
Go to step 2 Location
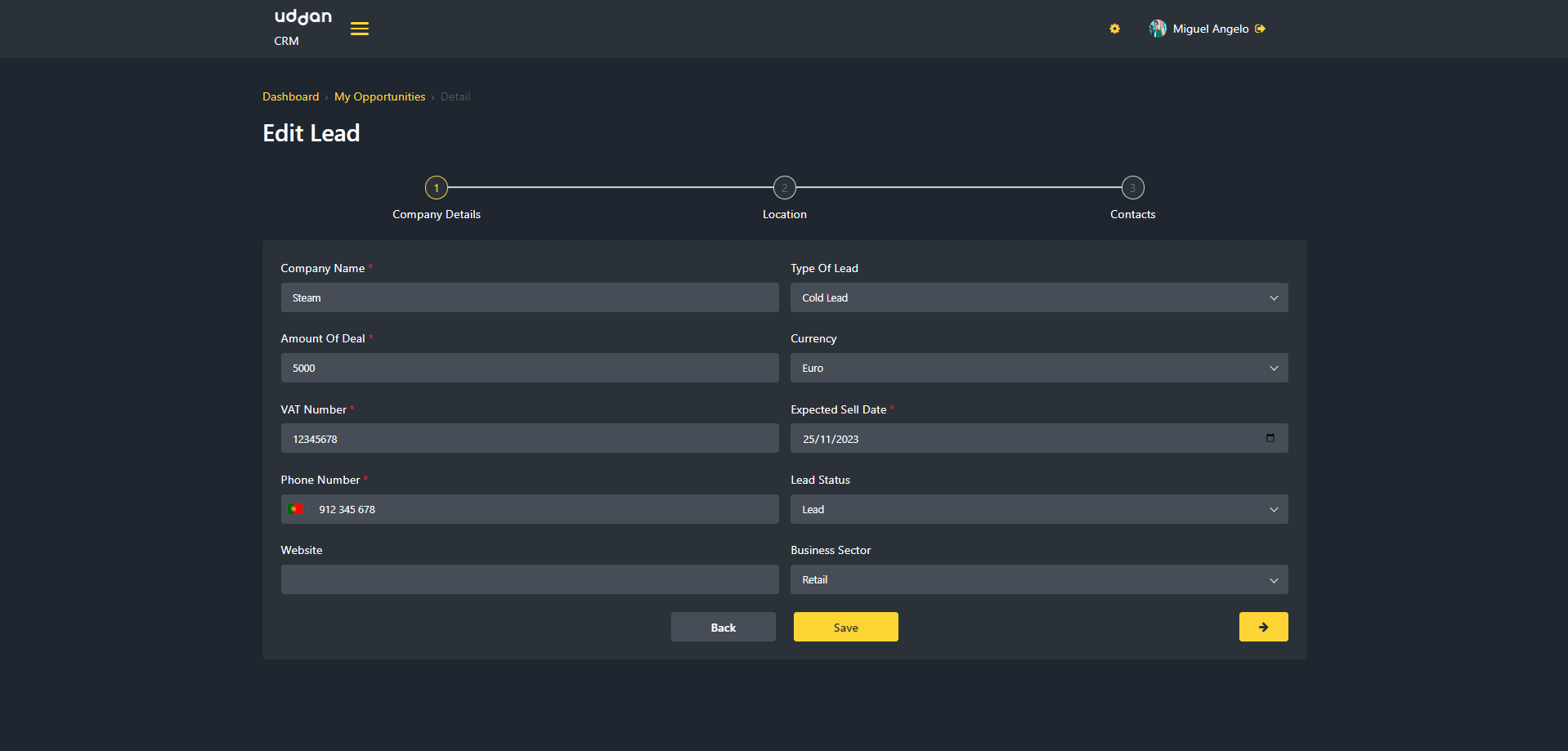pyautogui.click(x=784, y=188)
